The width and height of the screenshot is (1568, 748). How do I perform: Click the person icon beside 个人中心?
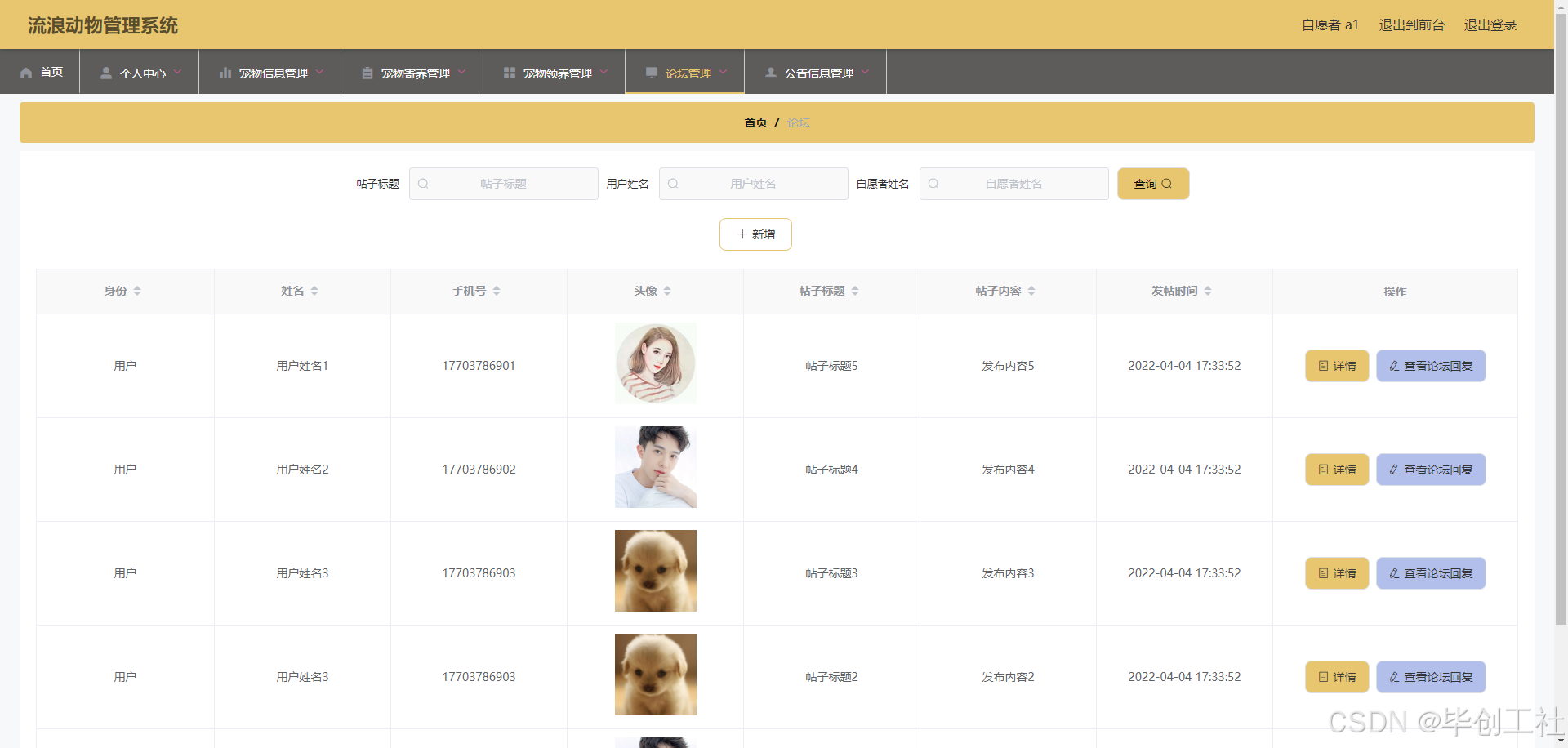tap(106, 73)
